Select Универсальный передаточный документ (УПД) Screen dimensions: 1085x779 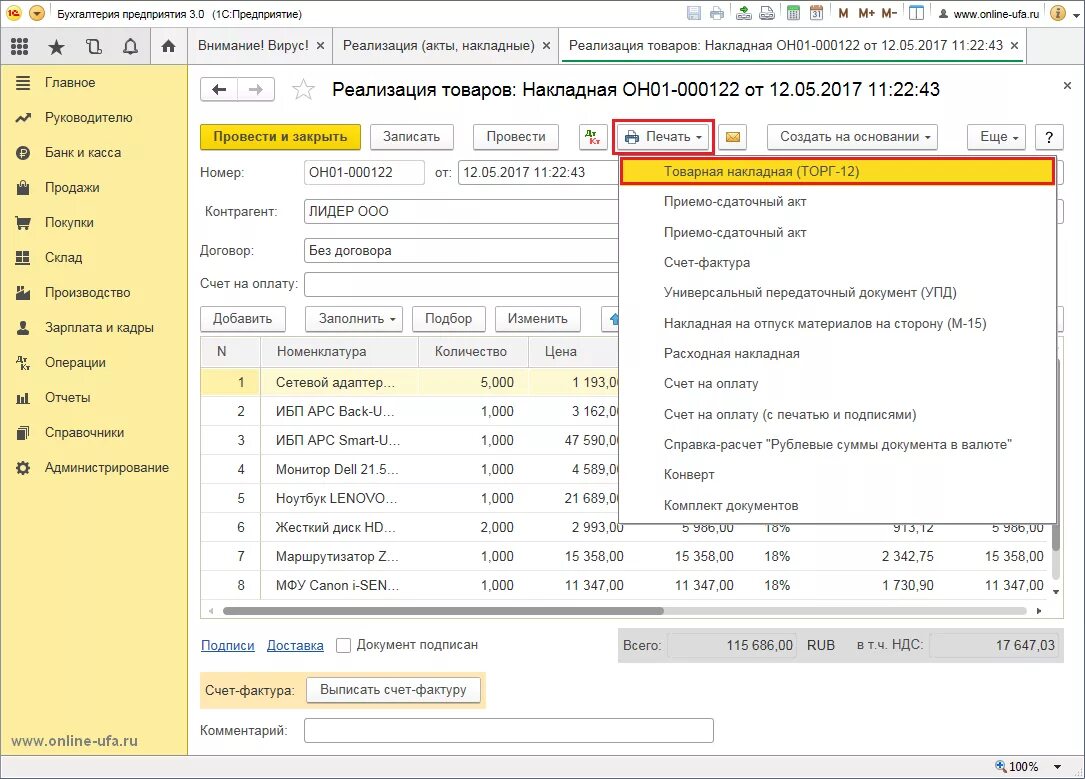(x=837, y=293)
